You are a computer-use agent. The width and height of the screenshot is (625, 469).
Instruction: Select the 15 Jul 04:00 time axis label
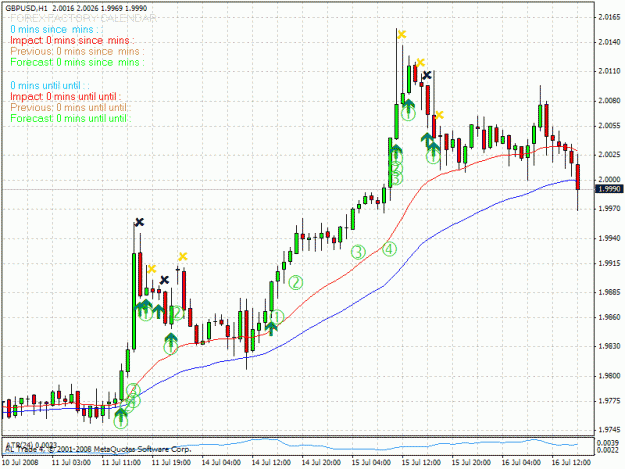click(371, 462)
